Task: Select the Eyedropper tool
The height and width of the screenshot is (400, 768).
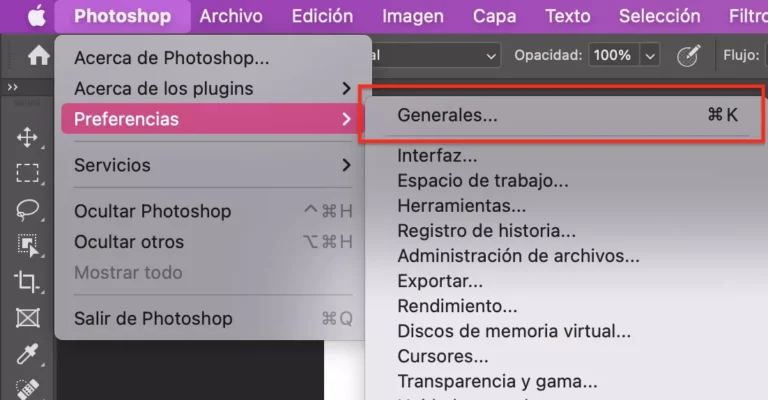Action: [x=27, y=355]
